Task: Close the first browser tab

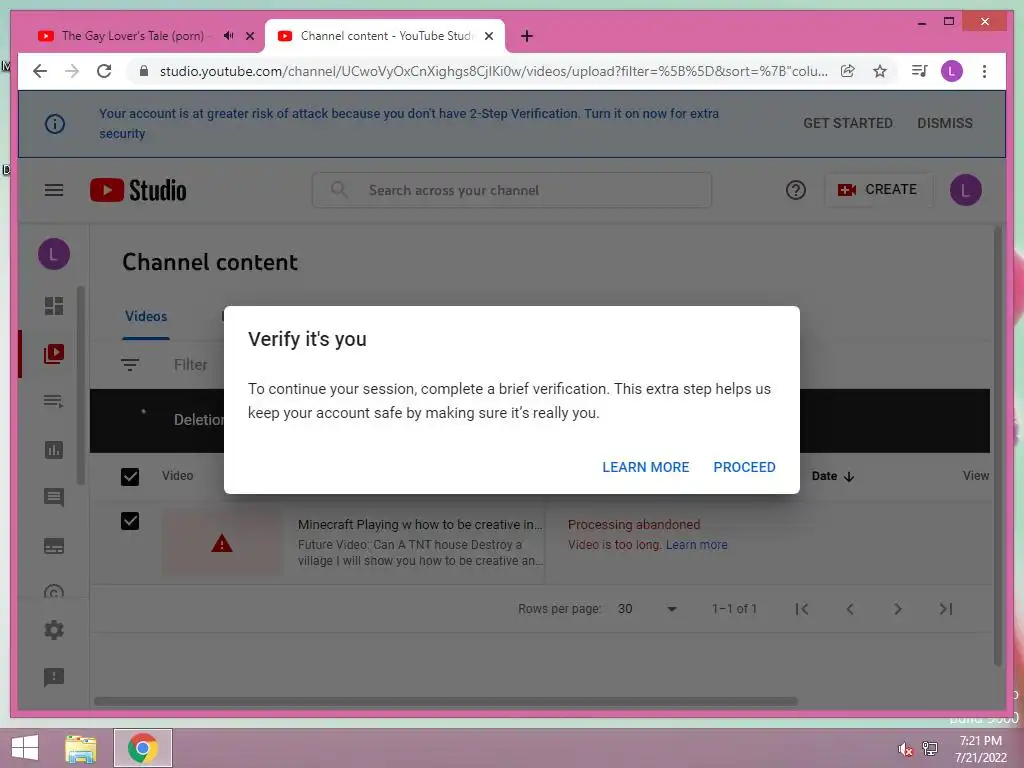Action: pyautogui.click(x=249, y=36)
